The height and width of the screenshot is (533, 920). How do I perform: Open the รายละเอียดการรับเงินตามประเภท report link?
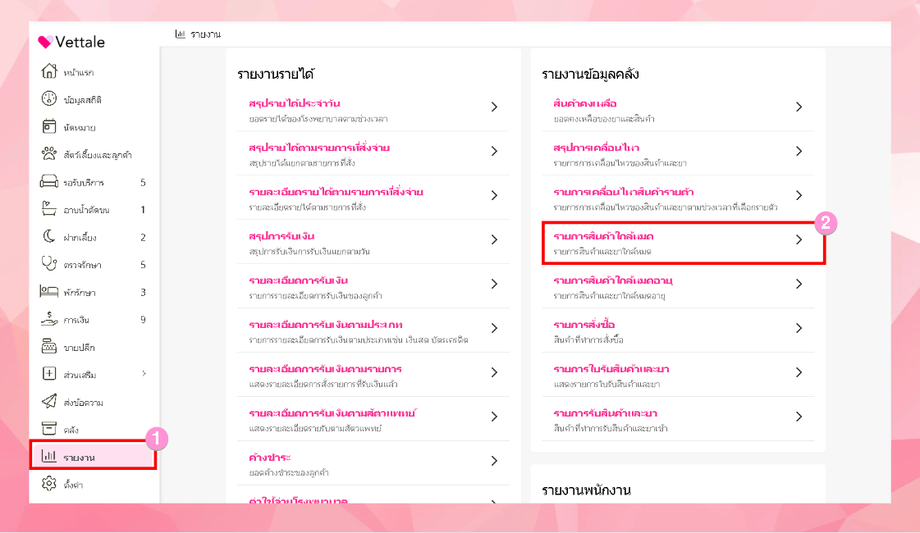[326, 325]
